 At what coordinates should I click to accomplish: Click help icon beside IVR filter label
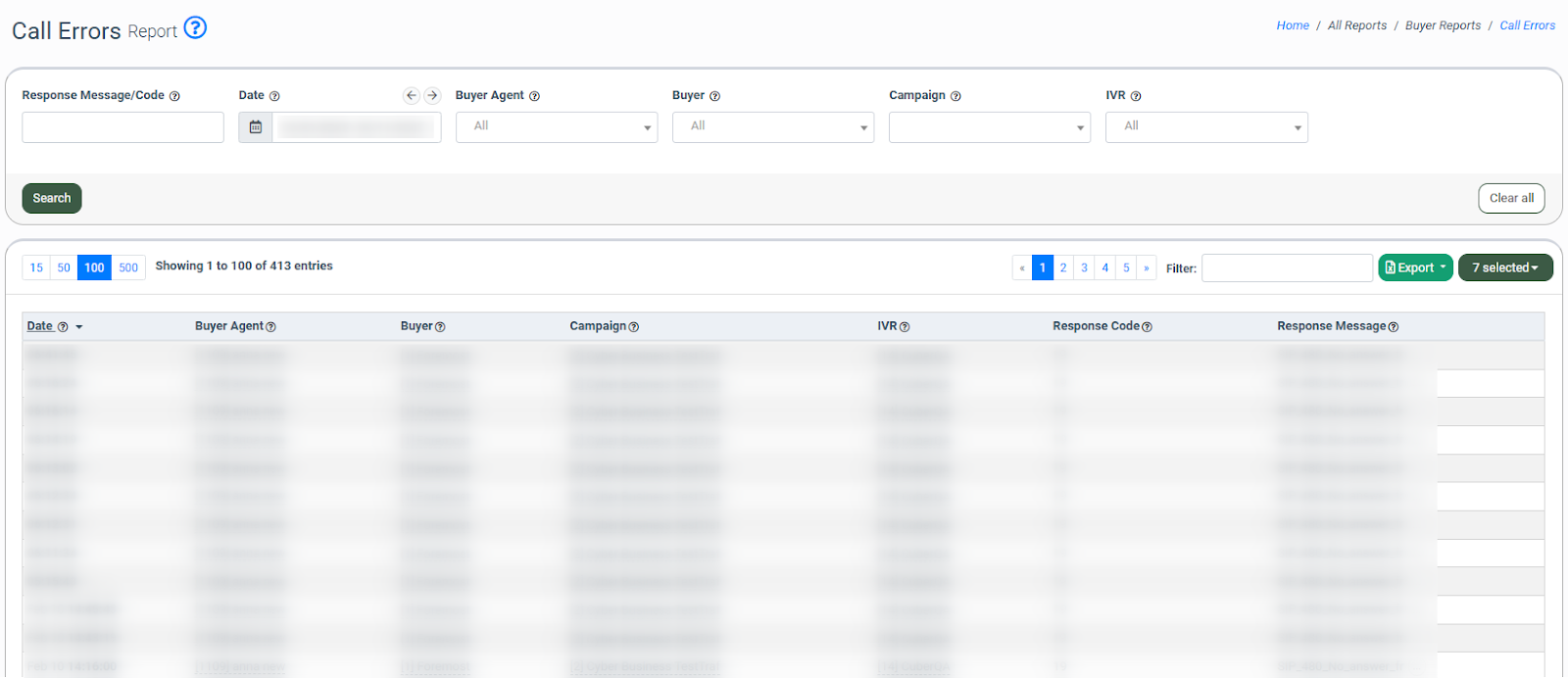tap(1136, 96)
